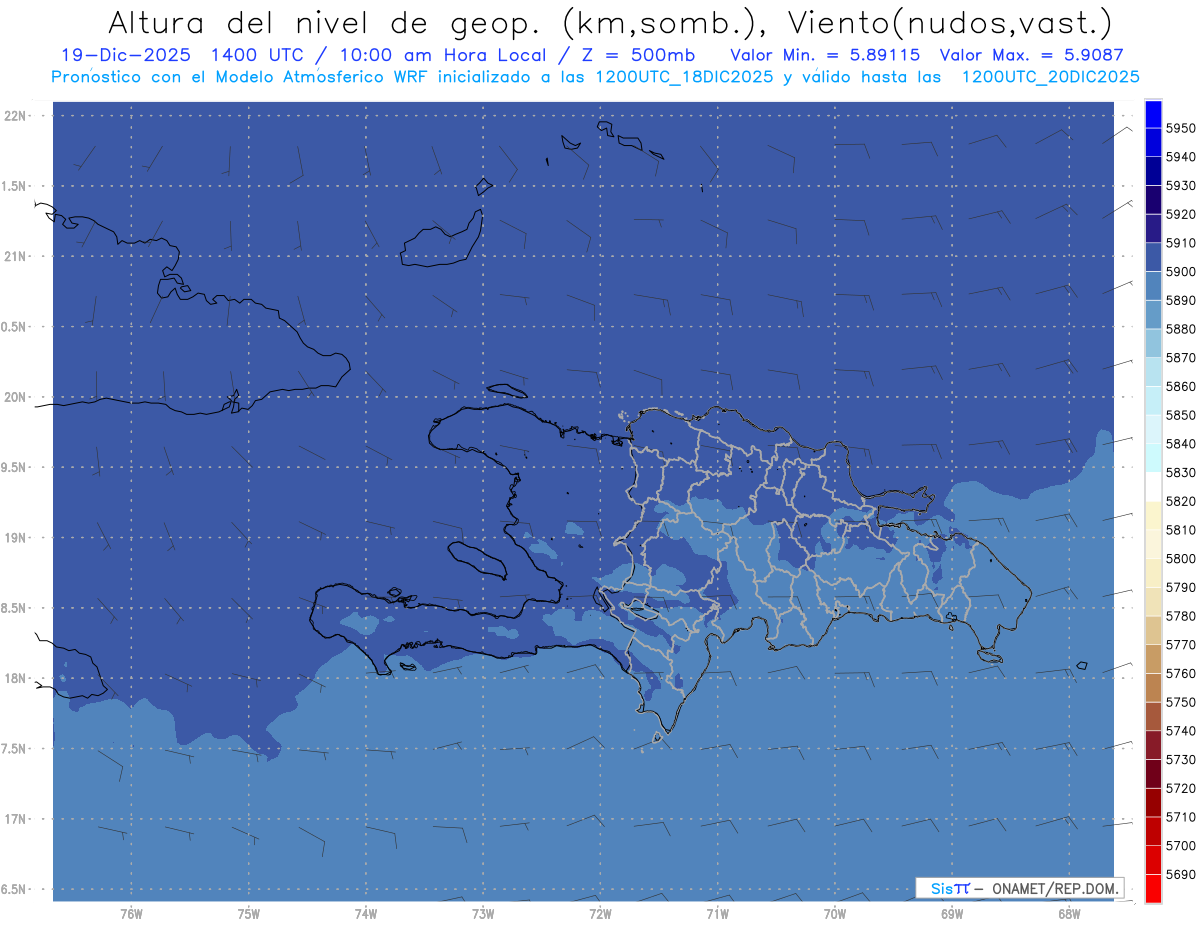The image size is (1200, 927).
Task: Click the '5800' colorbar label
Action: pyautogui.click(x=1181, y=558)
